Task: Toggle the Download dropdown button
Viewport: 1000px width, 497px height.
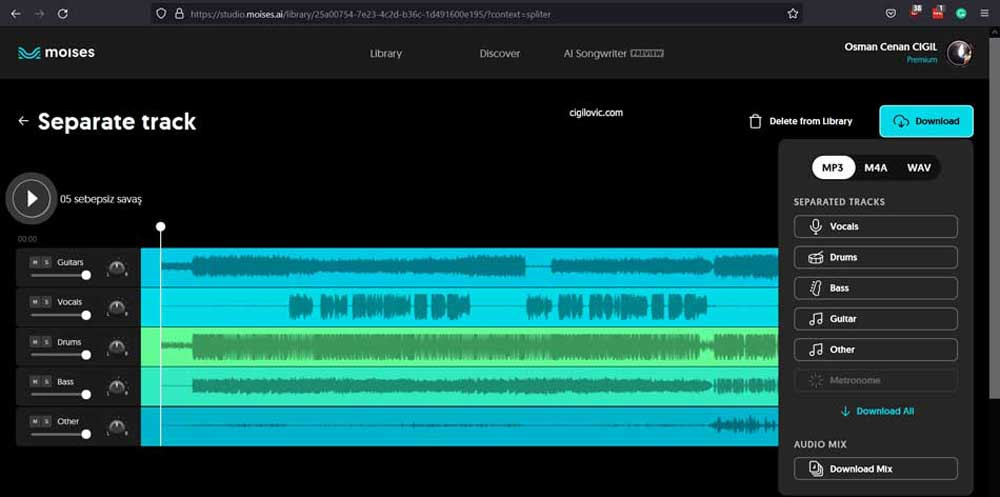Action: (926, 121)
